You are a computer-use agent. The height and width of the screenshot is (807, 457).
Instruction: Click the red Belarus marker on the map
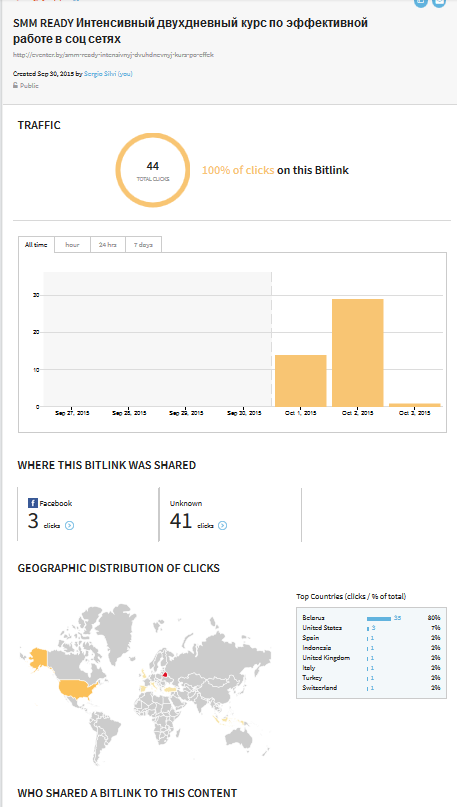point(166,674)
